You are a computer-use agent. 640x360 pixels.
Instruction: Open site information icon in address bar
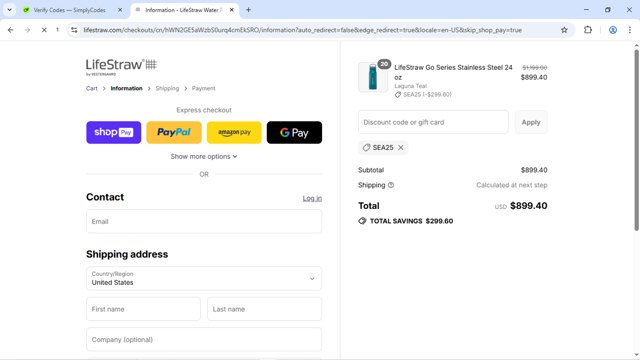click(x=74, y=30)
